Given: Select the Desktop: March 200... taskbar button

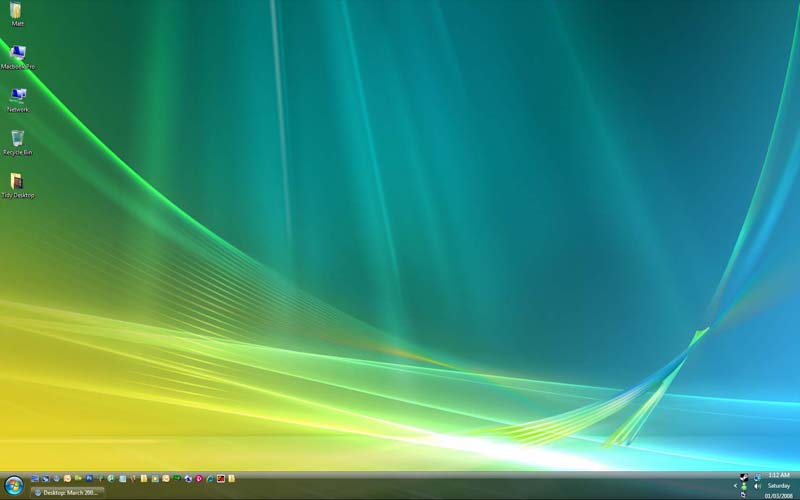Looking at the screenshot, I should (67, 493).
